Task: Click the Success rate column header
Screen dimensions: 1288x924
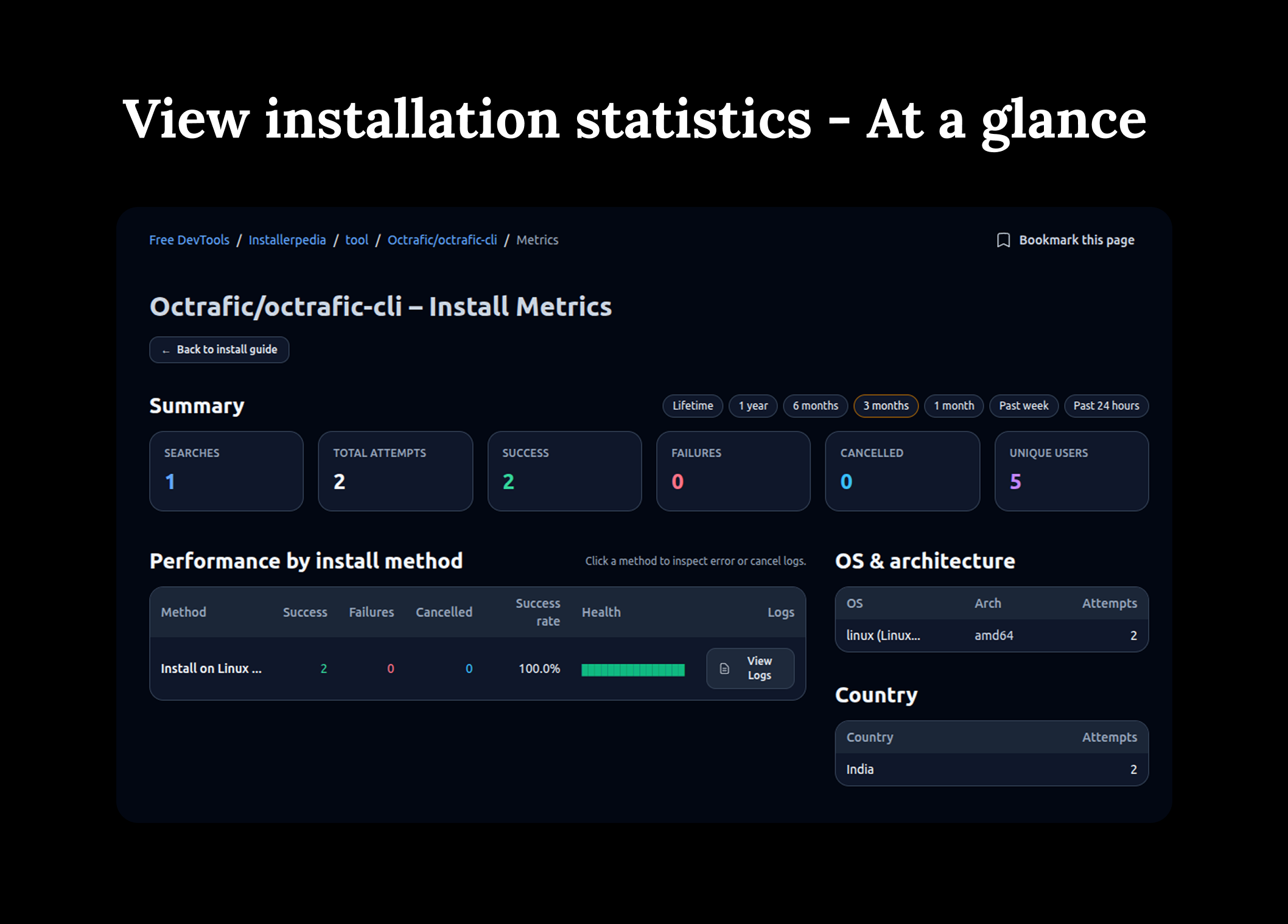Action: pos(538,612)
